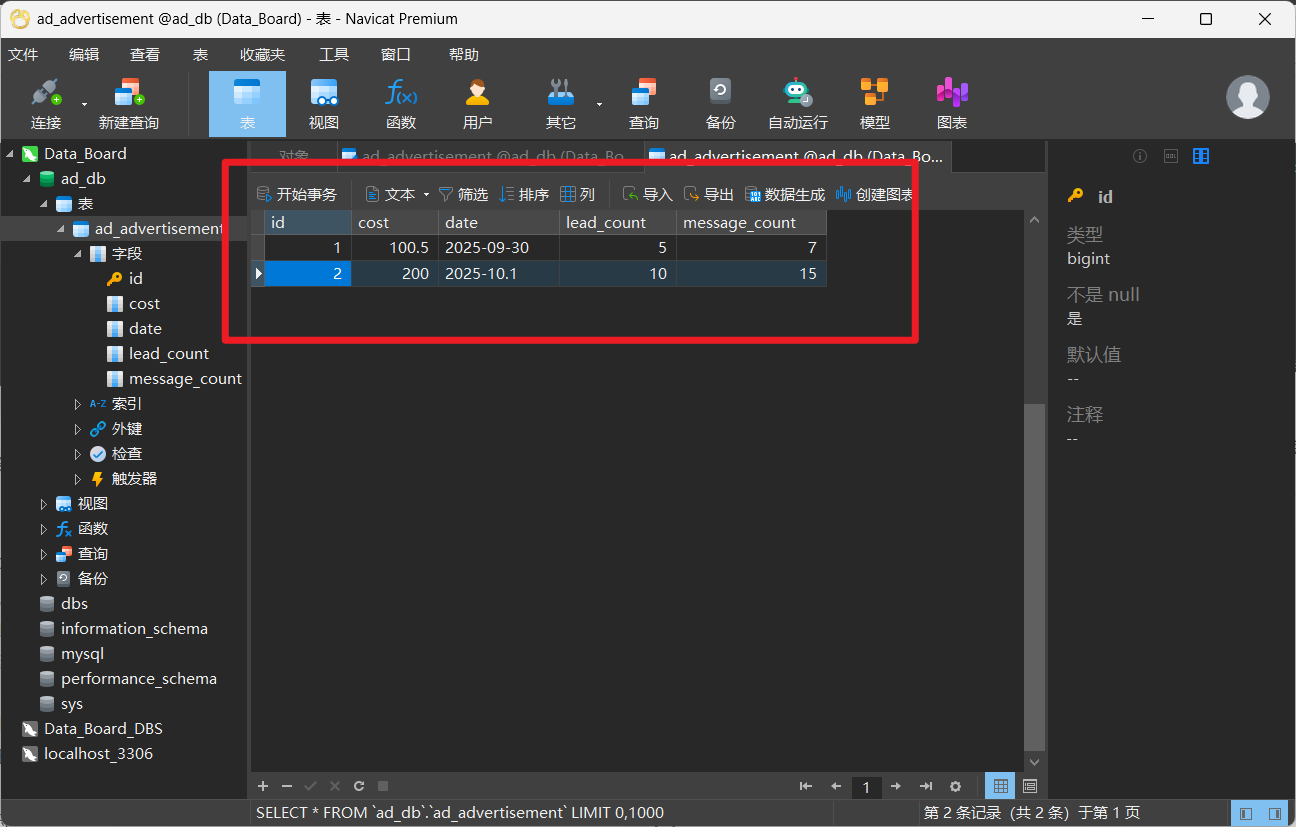Go to next page of records
The height and width of the screenshot is (827, 1296).
click(x=896, y=786)
